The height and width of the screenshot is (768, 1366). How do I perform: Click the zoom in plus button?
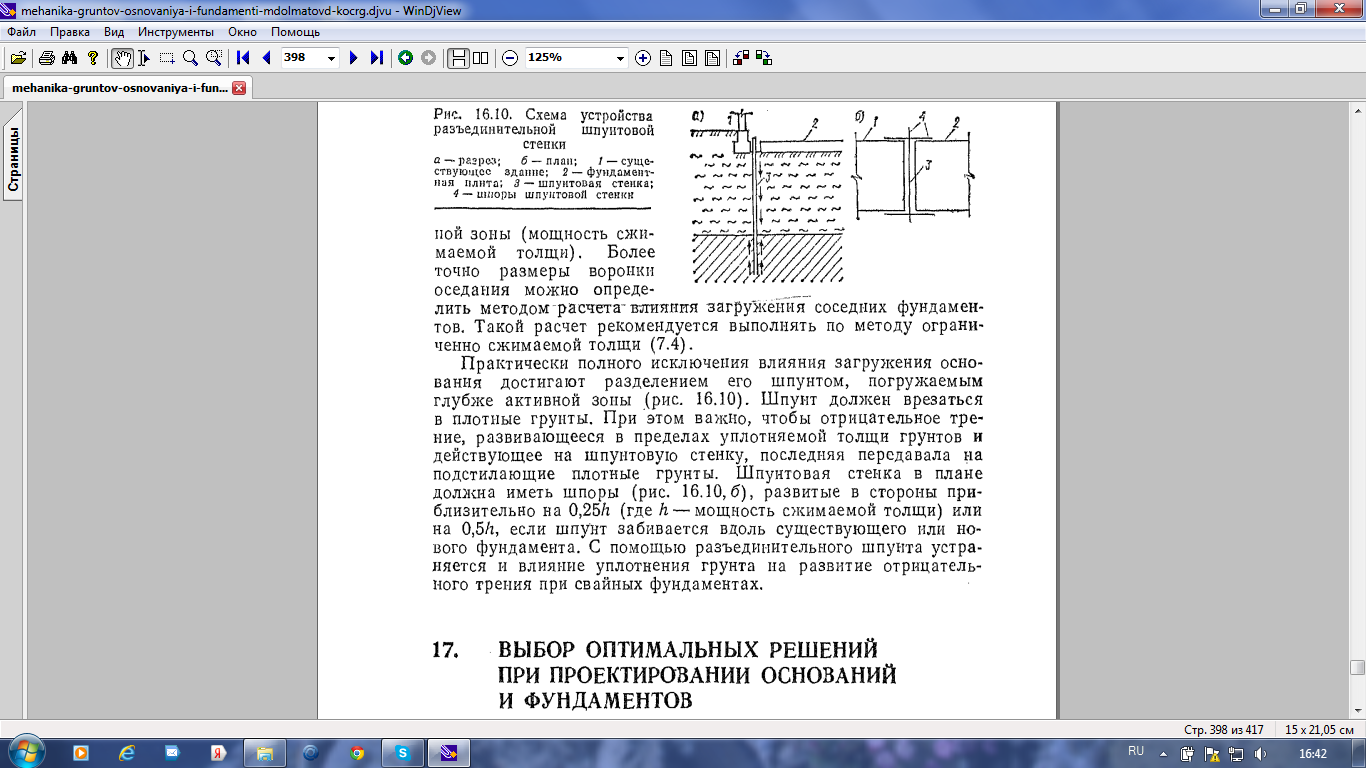[643, 58]
